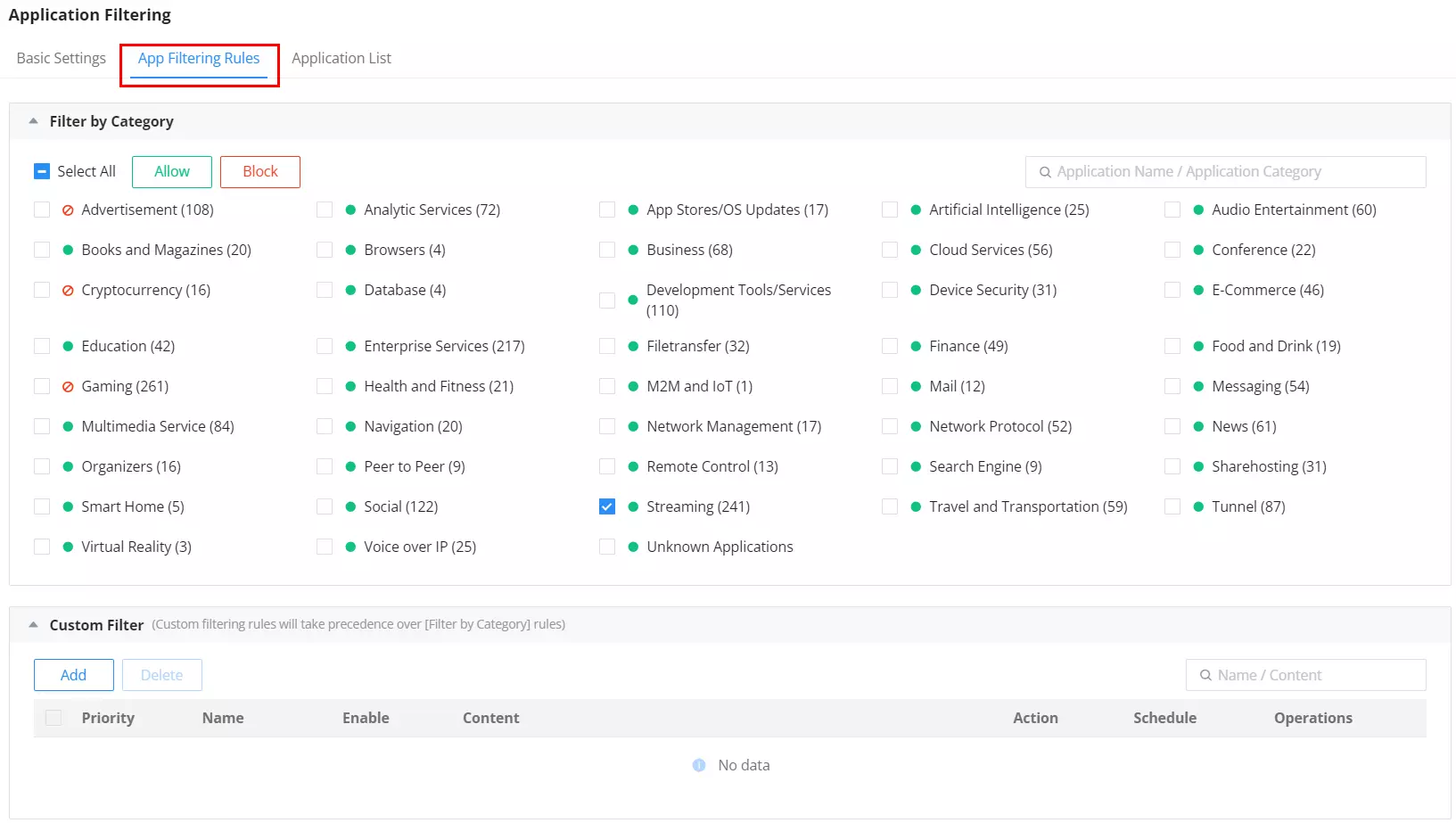Toggle the Select All checkbox
The height and width of the screenshot is (823, 1456).
click(42, 171)
